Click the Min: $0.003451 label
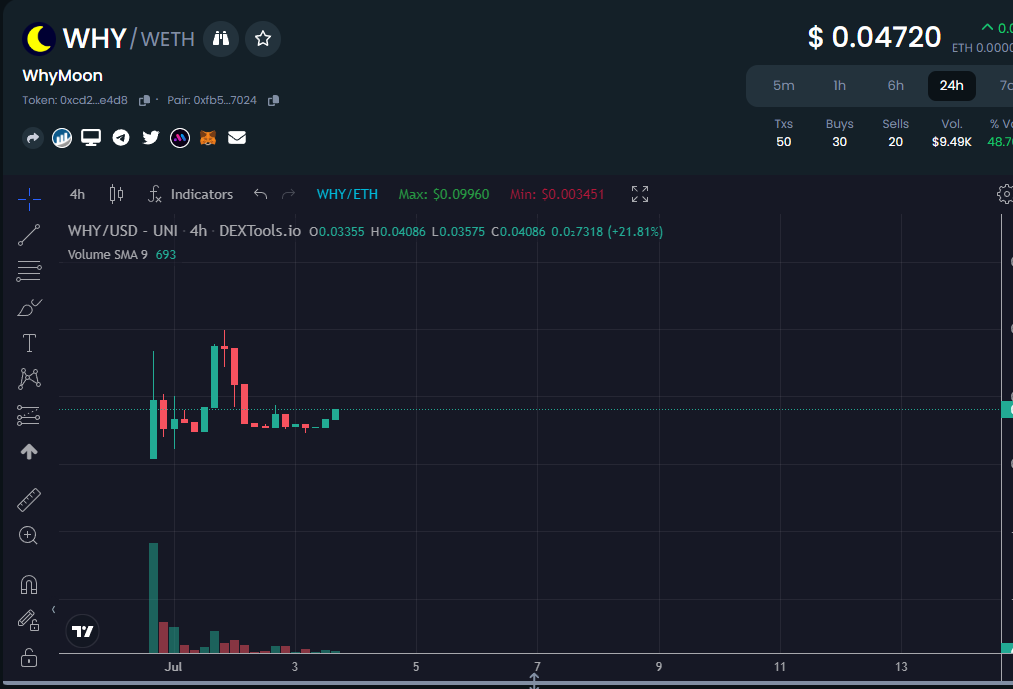The image size is (1013, 689). point(557,195)
